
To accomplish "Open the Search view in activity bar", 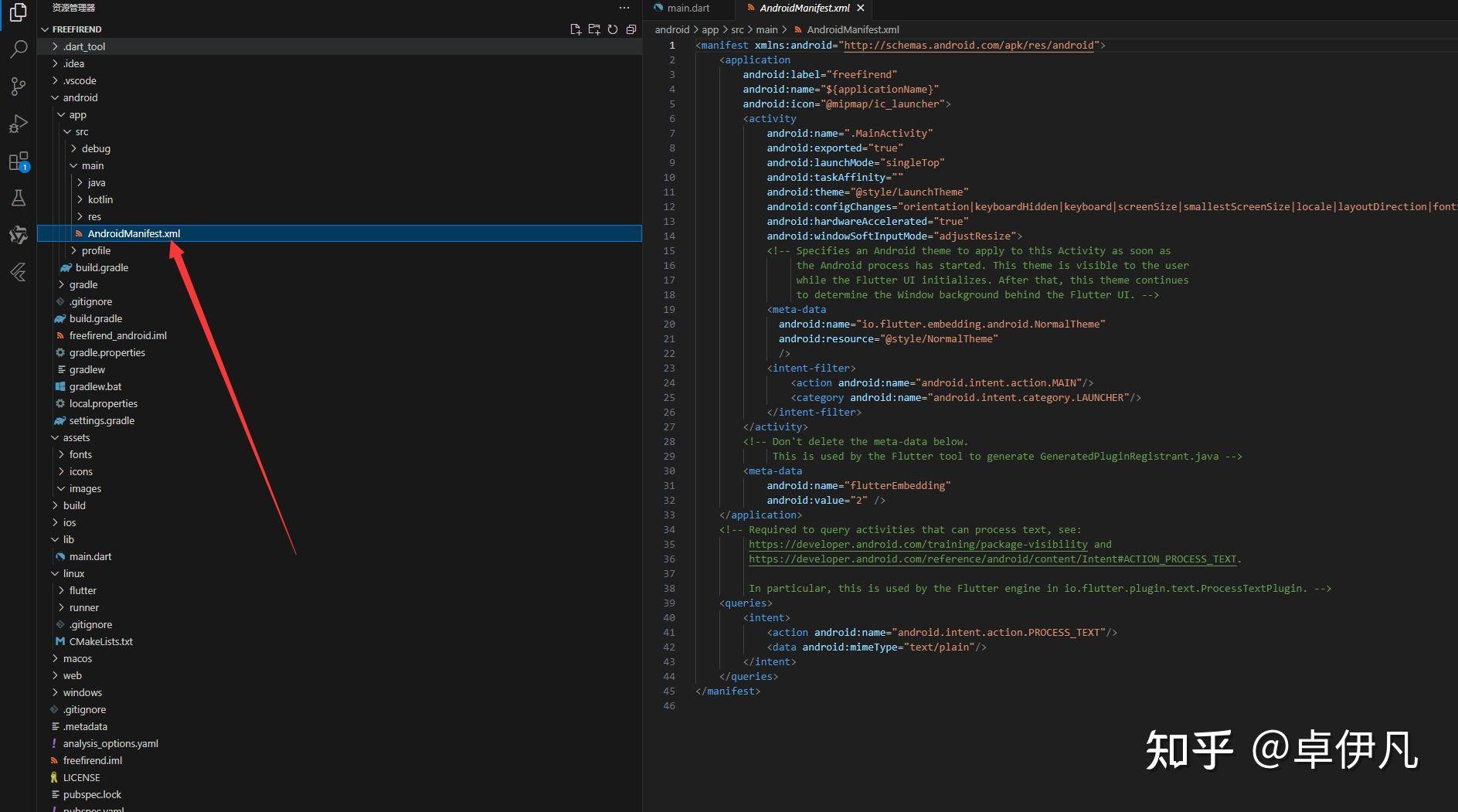I will click(x=18, y=49).
